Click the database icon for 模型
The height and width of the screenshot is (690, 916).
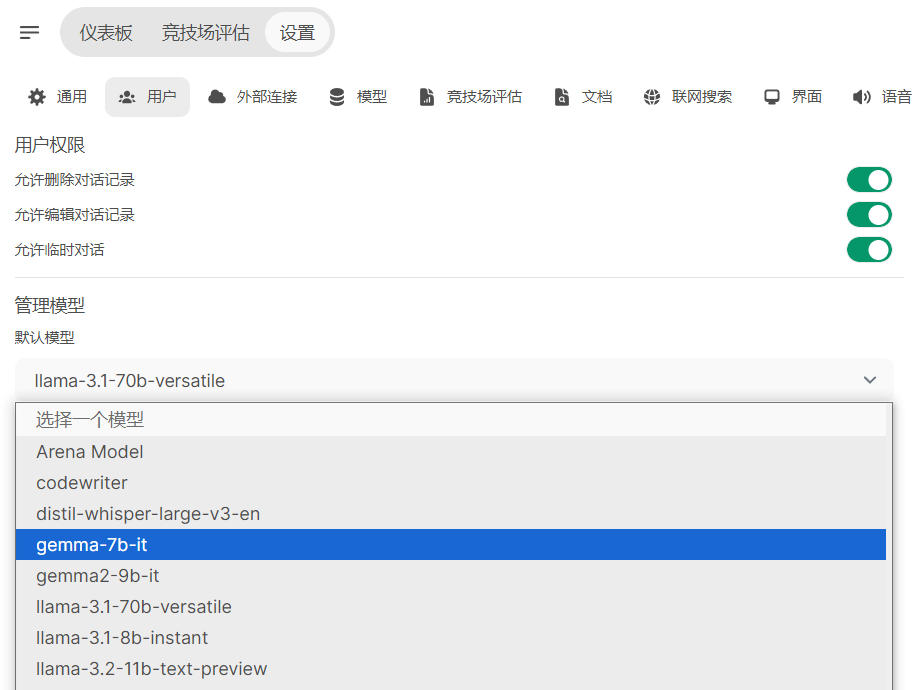click(337, 97)
